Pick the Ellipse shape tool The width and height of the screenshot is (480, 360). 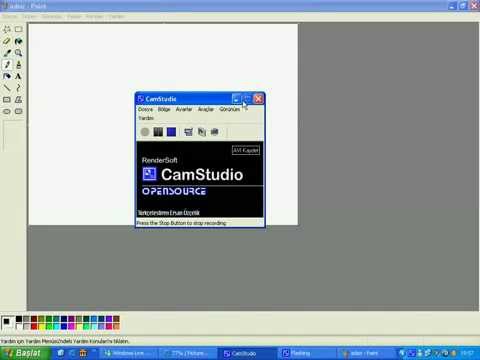(x=7, y=111)
